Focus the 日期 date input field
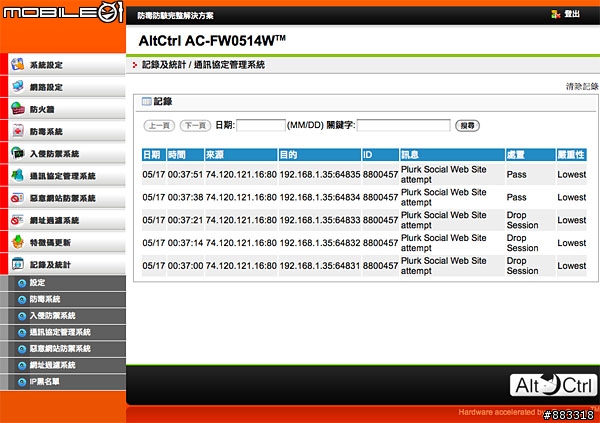This screenshot has height=423, width=600. pos(261,125)
